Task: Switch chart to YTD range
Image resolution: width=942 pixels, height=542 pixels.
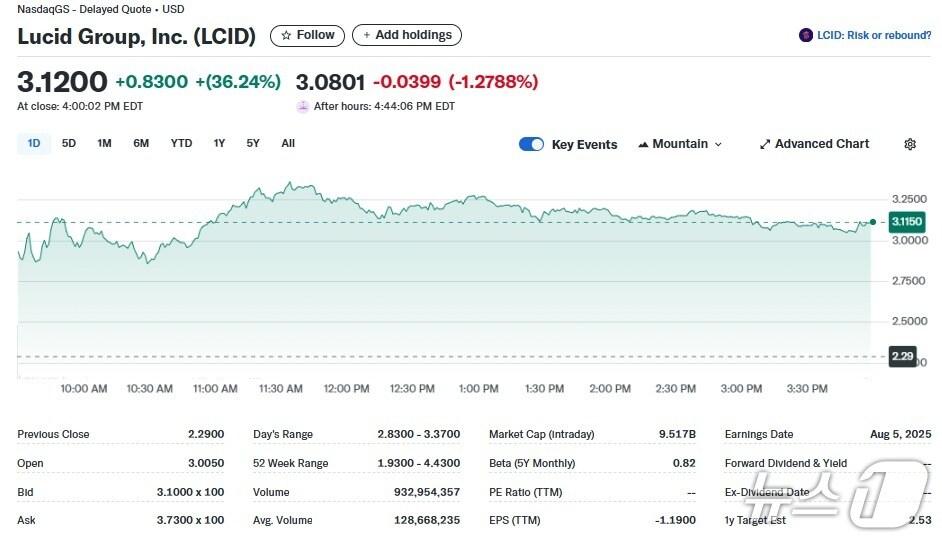Action: [181, 143]
